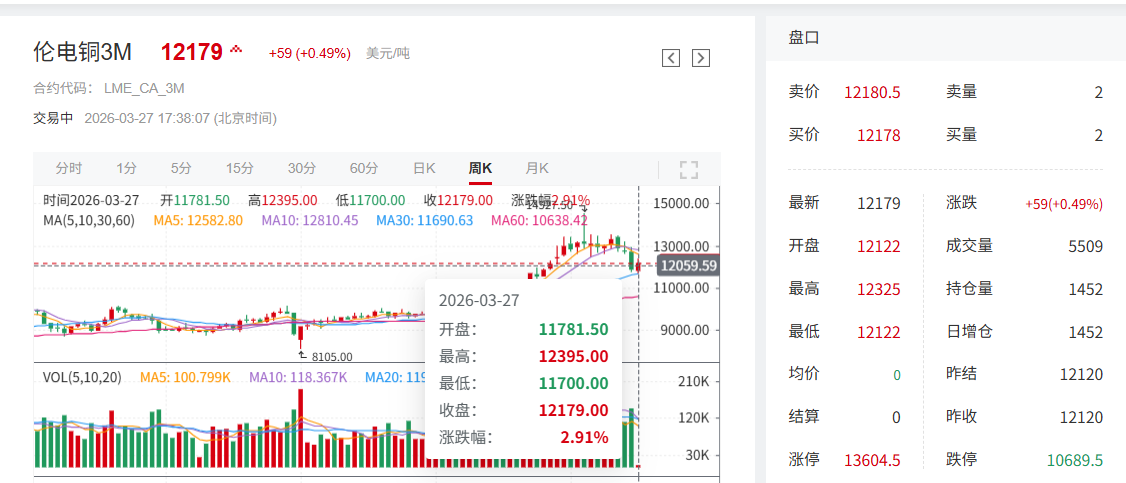Click the MA60: 10638.42 legend label
Screen dimensions: 1126x483
538,220
